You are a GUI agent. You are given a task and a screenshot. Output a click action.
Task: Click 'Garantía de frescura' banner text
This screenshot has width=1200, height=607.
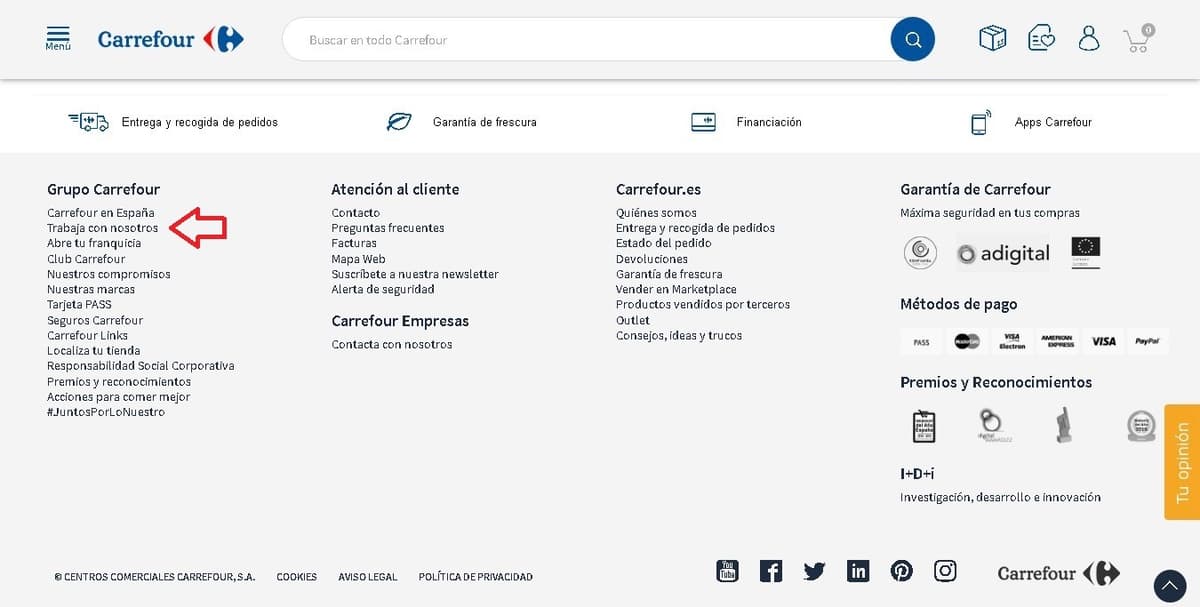pos(485,122)
